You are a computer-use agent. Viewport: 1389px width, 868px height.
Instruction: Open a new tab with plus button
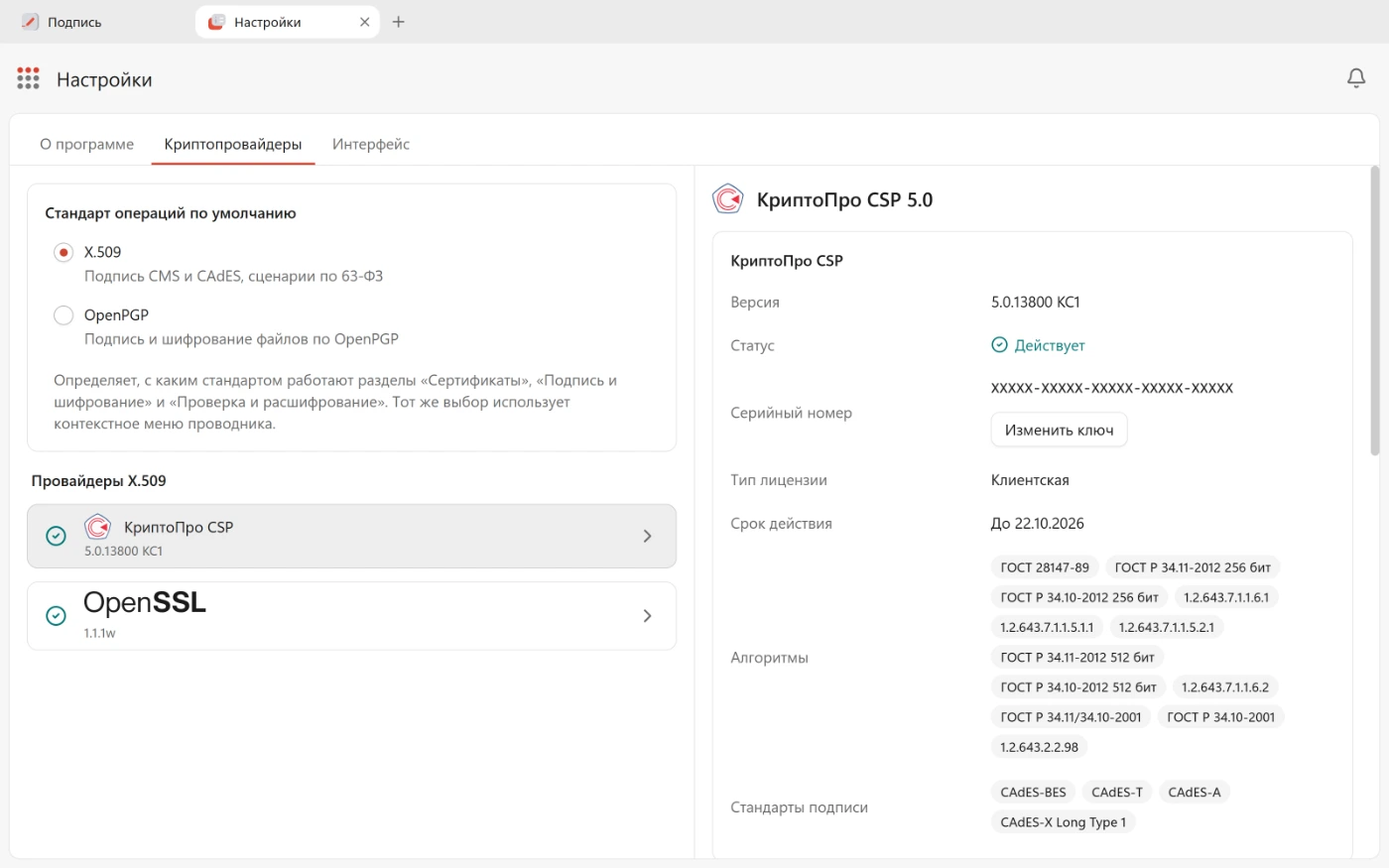click(399, 22)
